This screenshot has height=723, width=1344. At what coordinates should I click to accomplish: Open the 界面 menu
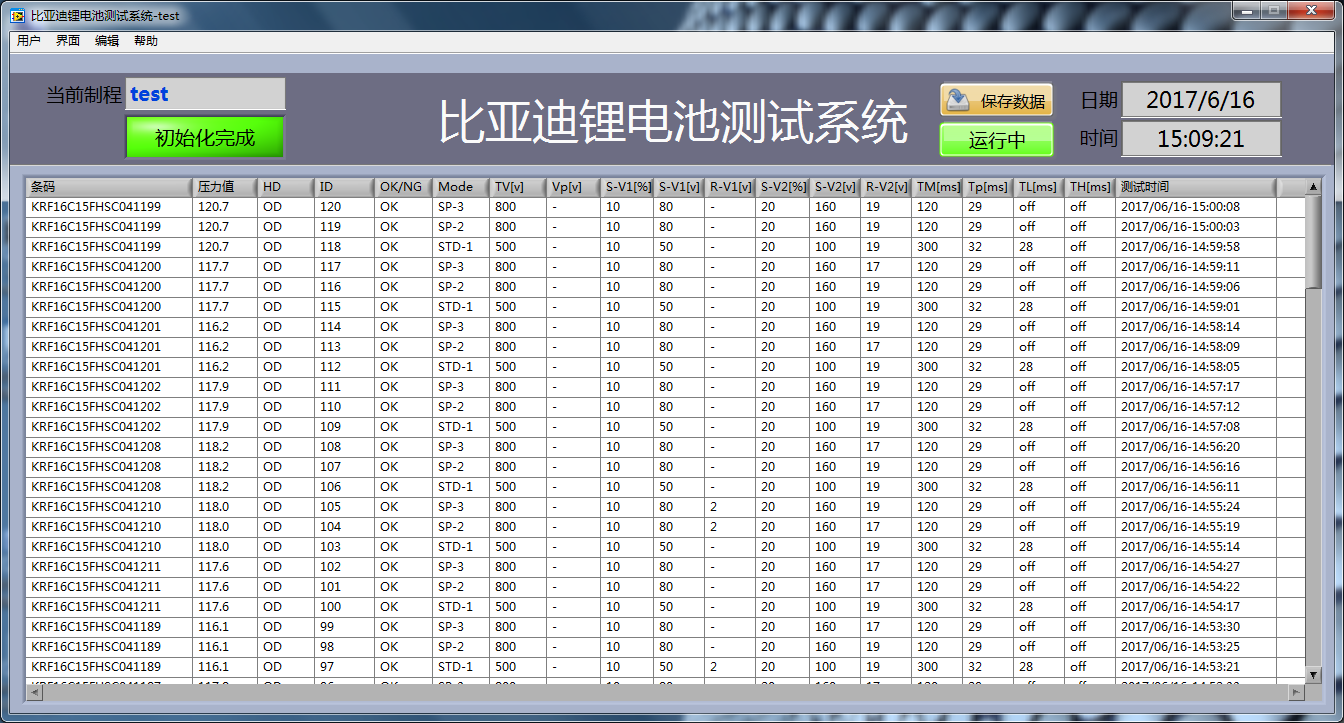tap(68, 41)
